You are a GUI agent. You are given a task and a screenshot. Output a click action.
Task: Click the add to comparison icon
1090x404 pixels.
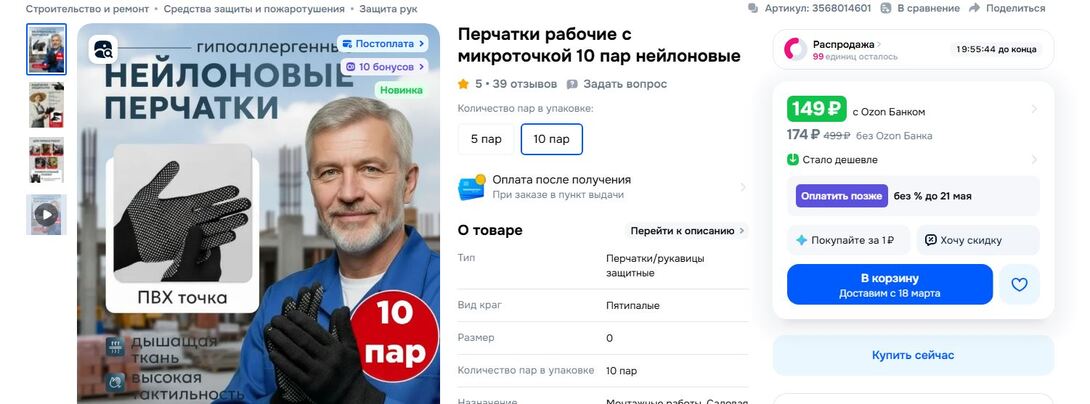886,8
